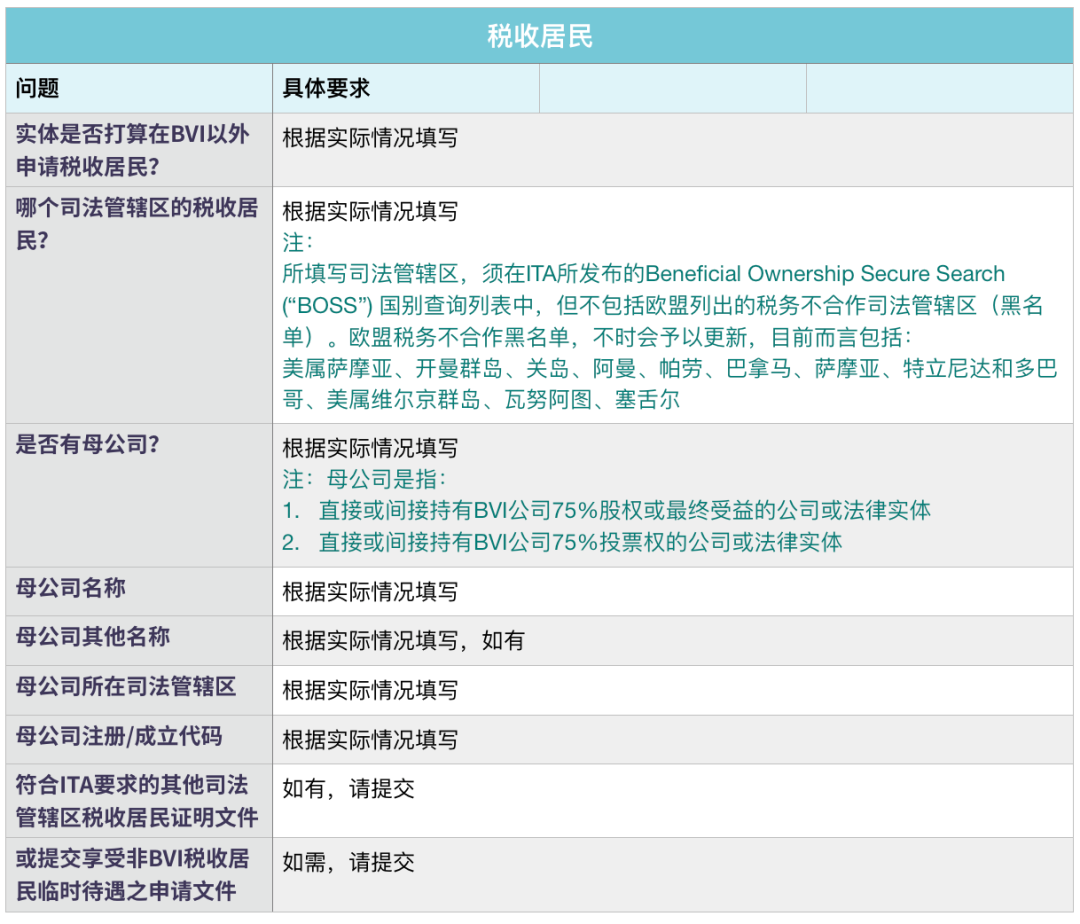Select the 或提交享受非BVI税收居民临时待遇 label cell
Screen dimensions: 1080x924
coord(137,874)
